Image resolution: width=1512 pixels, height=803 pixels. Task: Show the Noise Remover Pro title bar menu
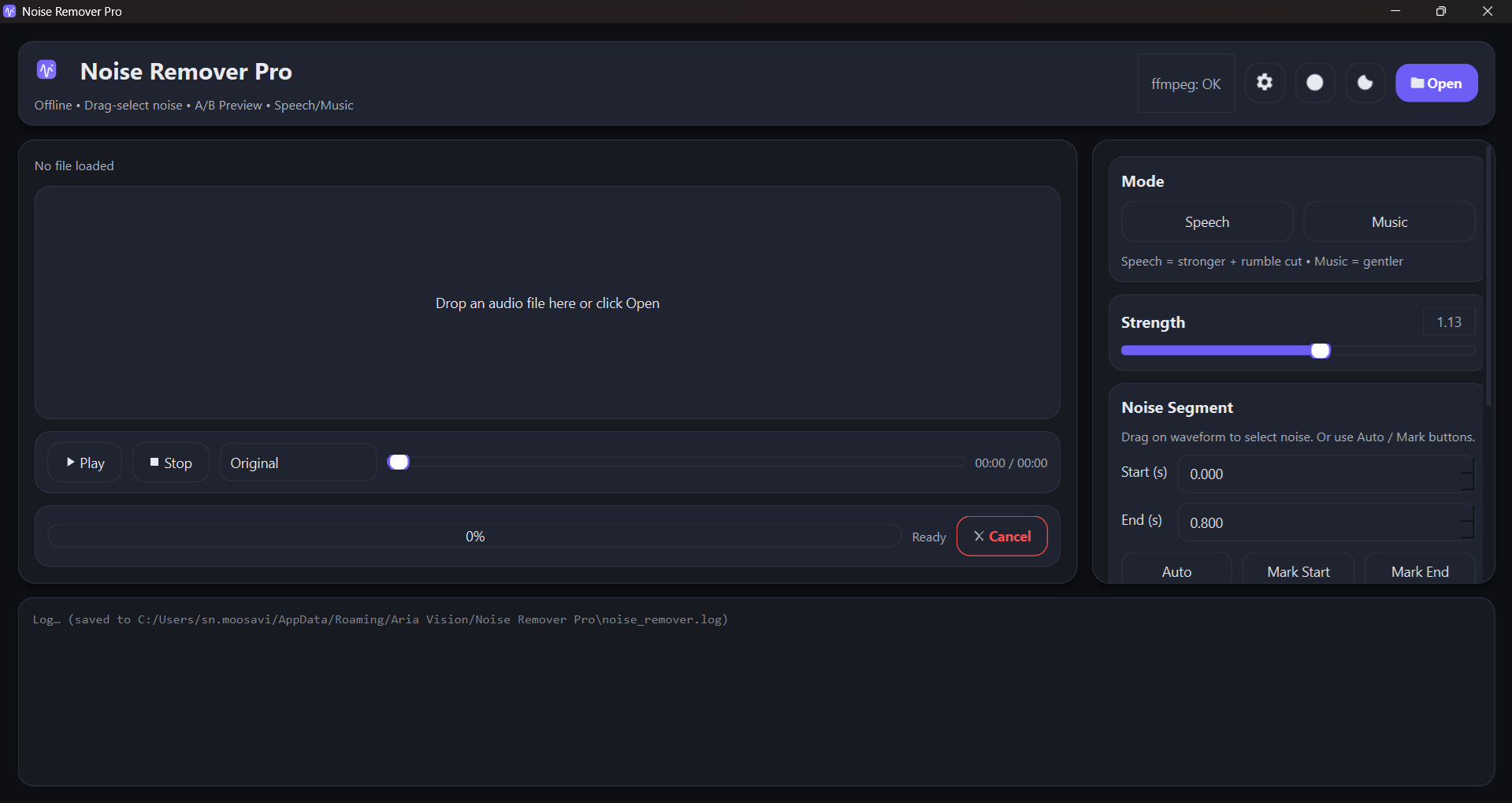9,11
